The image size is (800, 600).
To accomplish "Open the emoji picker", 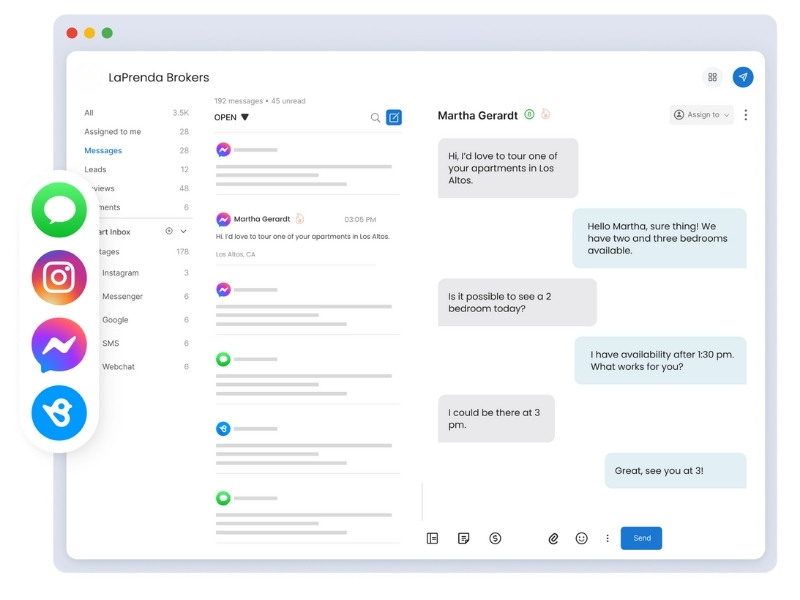I will click(x=581, y=538).
